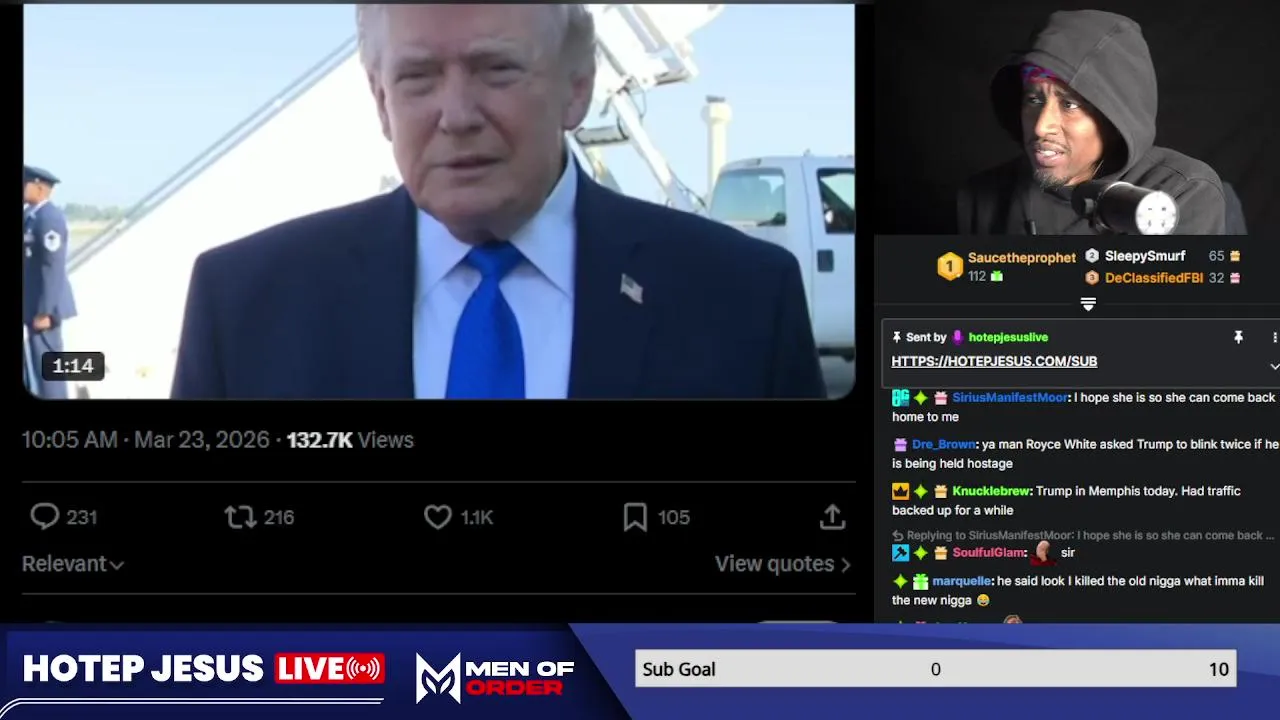The width and height of the screenshot is (1280, 720).
Task: Click Saucetheprophet in the leaderboard
Action: click(x=1021, y=258)
